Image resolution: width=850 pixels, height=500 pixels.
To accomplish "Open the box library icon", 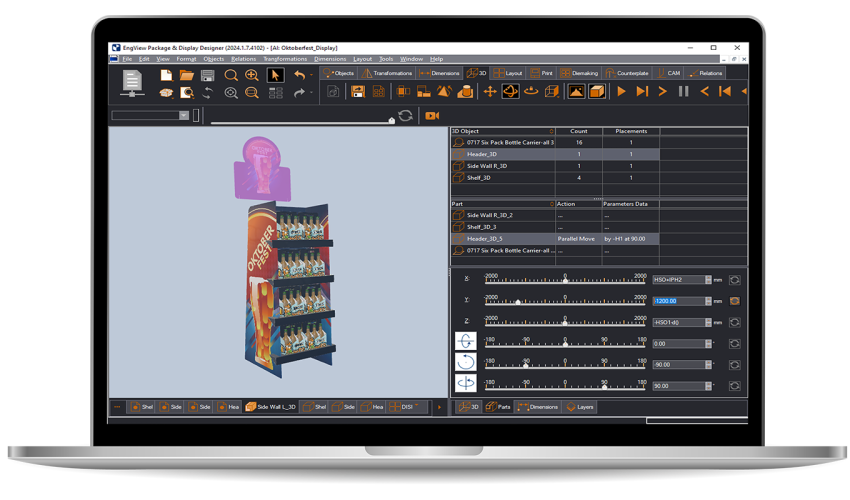I will 166,93.
